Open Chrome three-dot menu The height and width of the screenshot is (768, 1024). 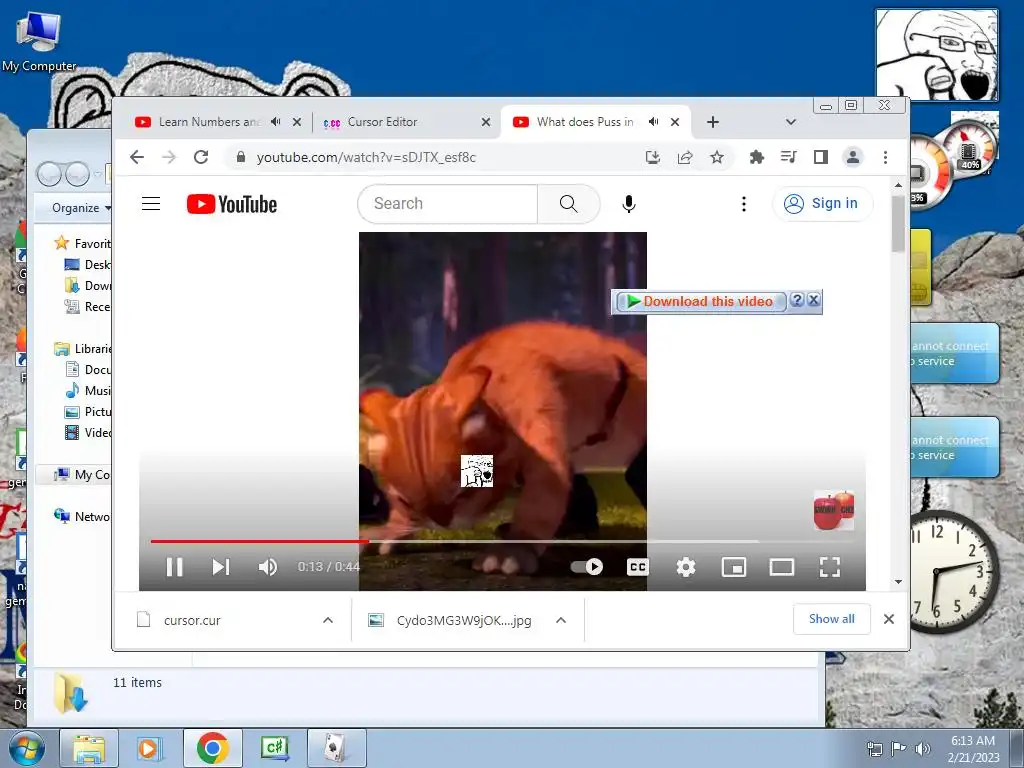coord(886,157)
